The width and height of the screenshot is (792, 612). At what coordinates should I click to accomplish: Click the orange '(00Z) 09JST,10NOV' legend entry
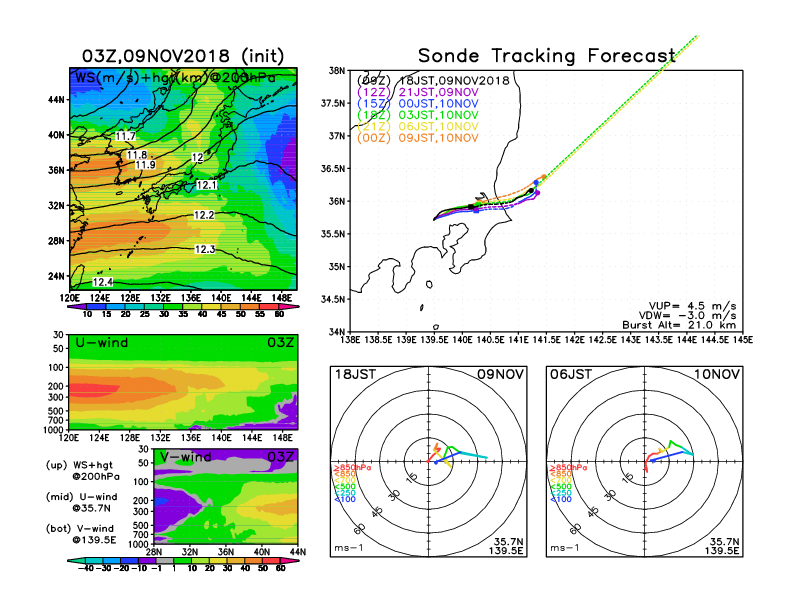(417, 138)
